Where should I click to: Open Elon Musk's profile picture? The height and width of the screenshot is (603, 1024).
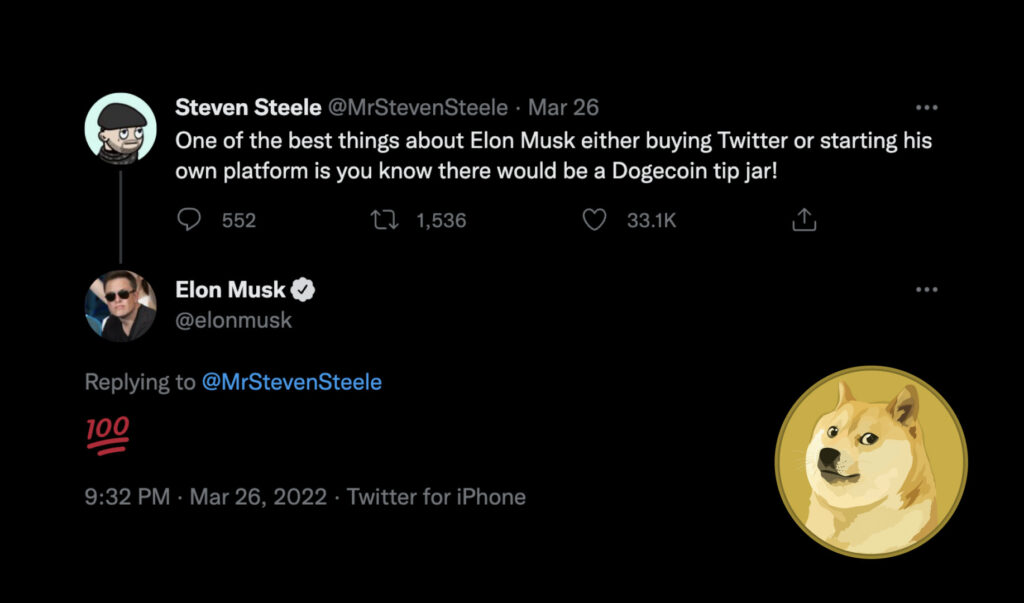(121, 306)
